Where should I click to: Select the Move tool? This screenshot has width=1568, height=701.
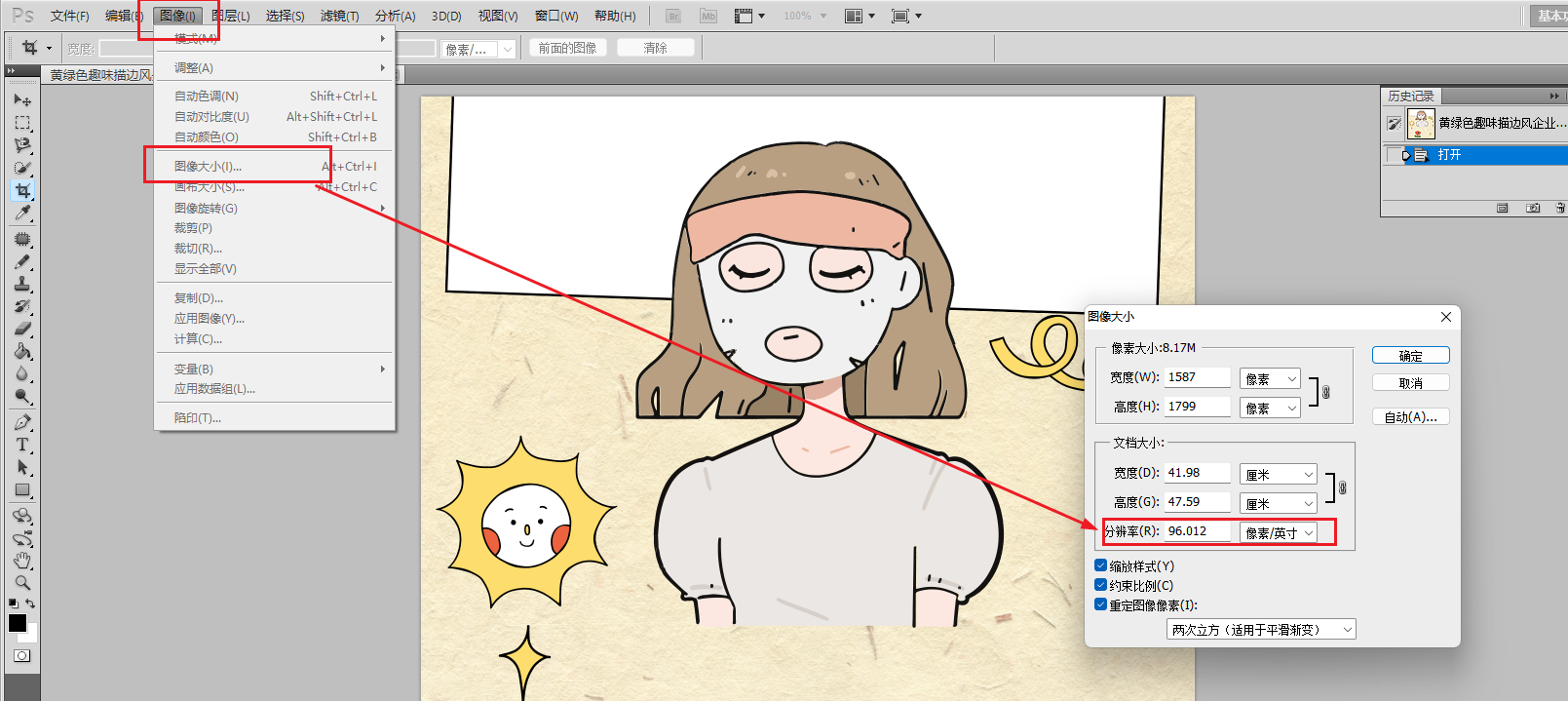click(x=21, y=99)
